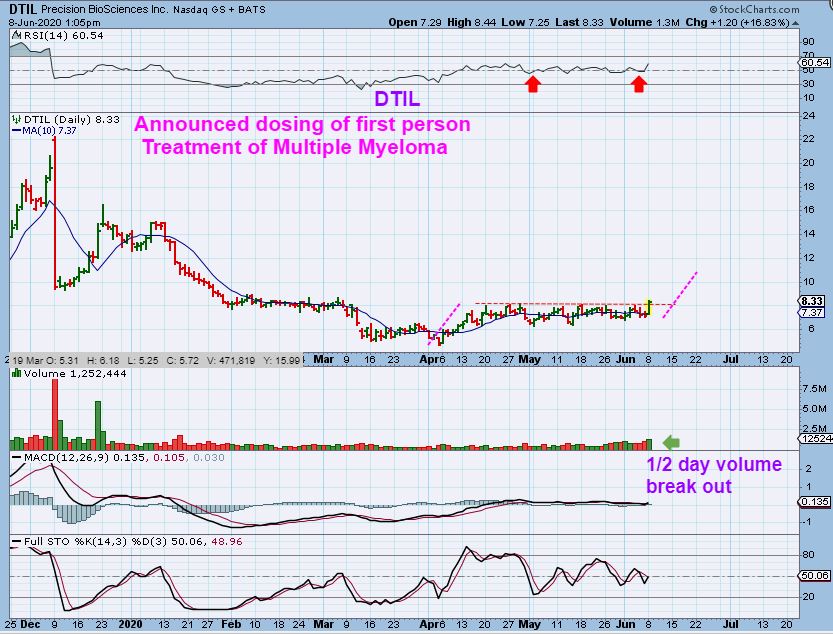The width and height of the screenshot is (833, 634).
Task: Click the 80 label on stochastic axis
Action: point(809,555)
